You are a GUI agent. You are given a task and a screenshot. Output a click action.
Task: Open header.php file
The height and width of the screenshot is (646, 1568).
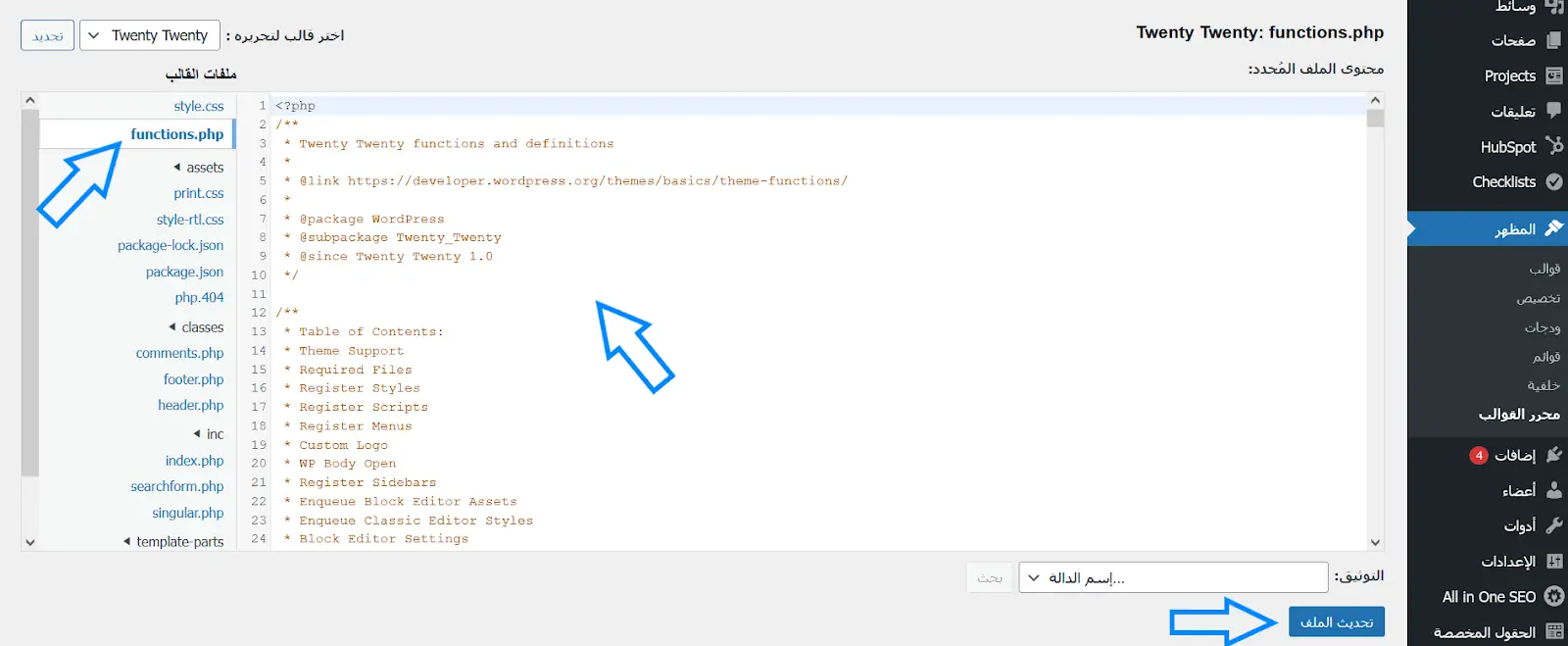191,405
